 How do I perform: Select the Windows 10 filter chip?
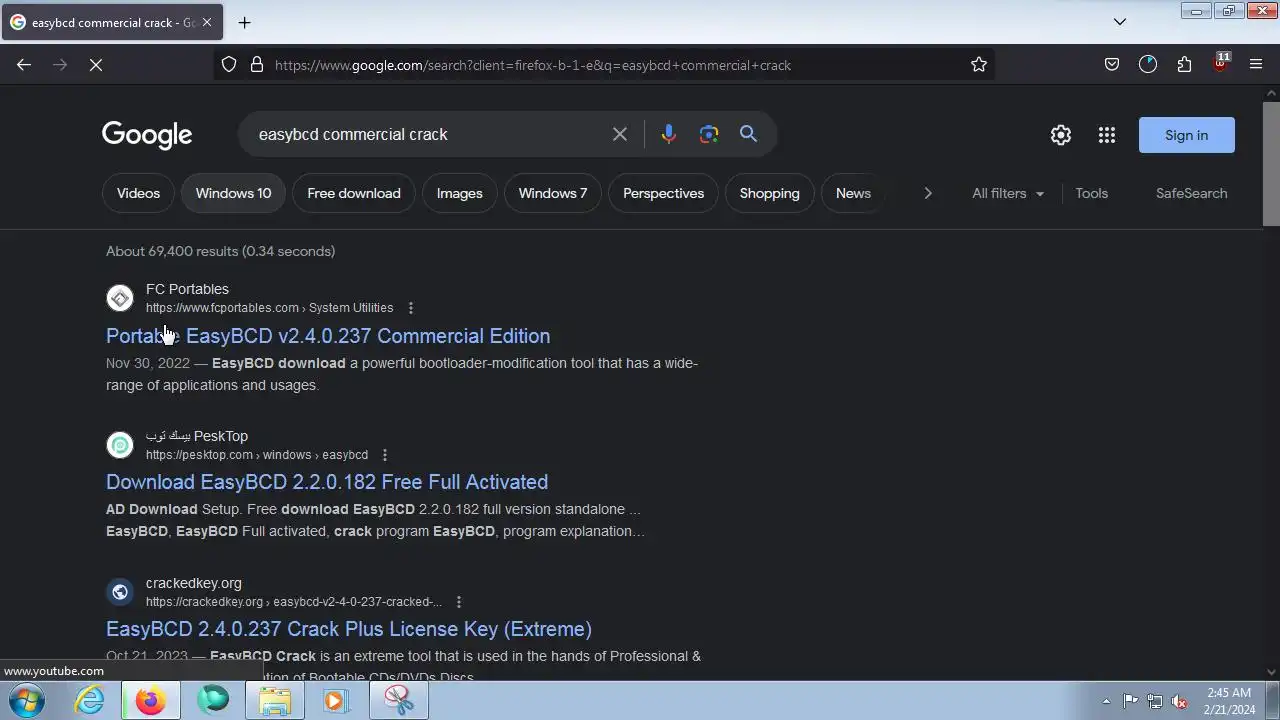pos(233,193)
